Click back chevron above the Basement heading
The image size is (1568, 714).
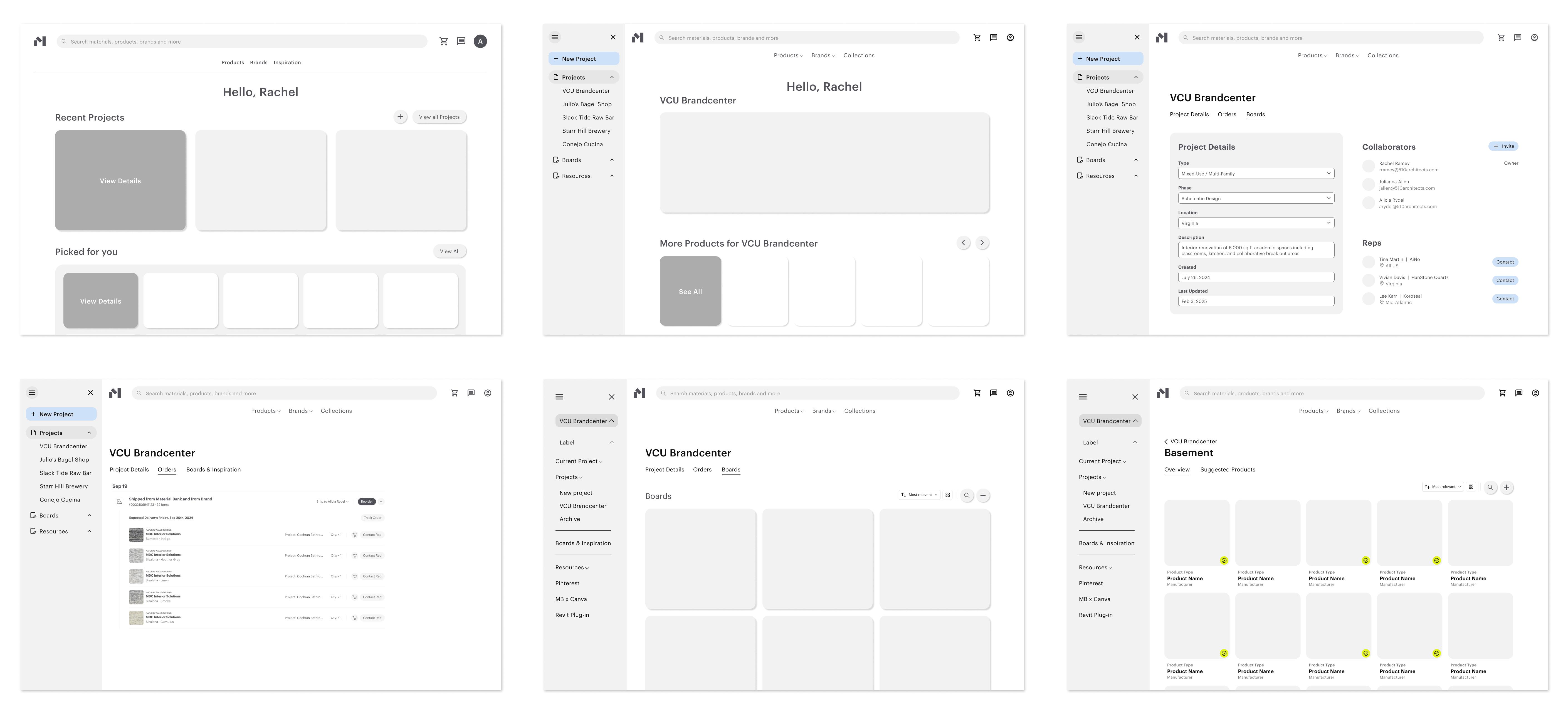click(x=1166, y=442)
